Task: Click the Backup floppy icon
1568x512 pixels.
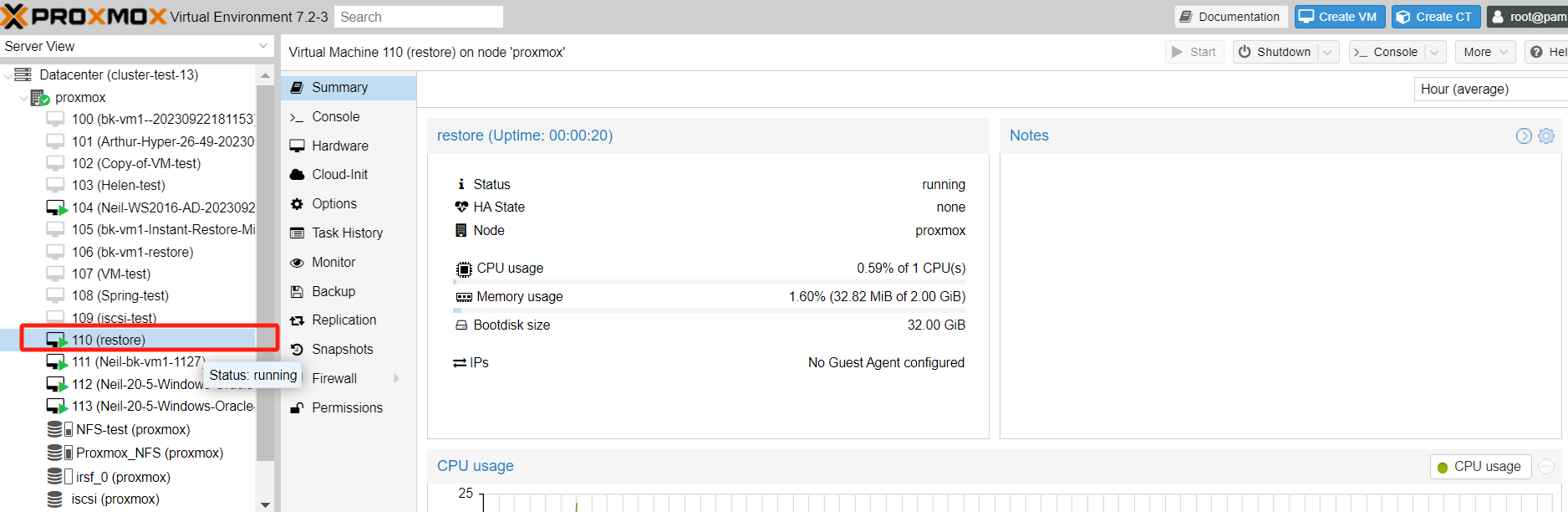Action: (297, 291)
